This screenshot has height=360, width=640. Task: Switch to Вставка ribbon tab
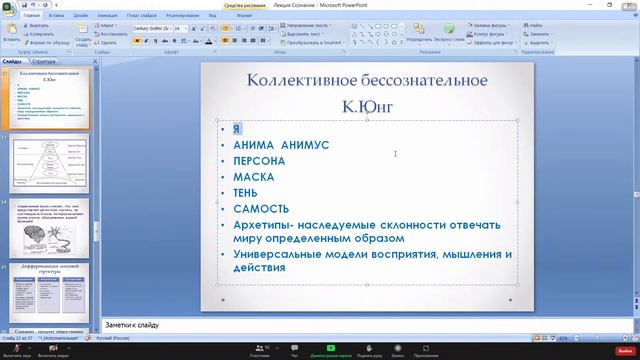[56, 16]
